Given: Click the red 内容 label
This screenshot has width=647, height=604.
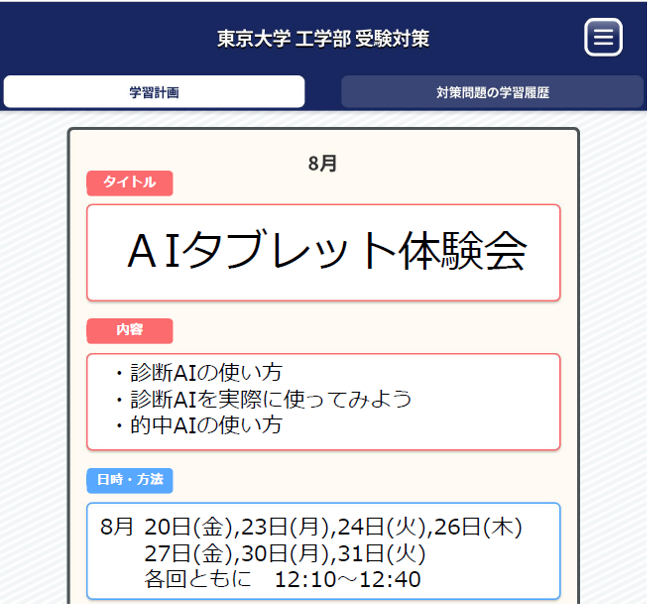Looking at the screenshot, I should (130, 330).
